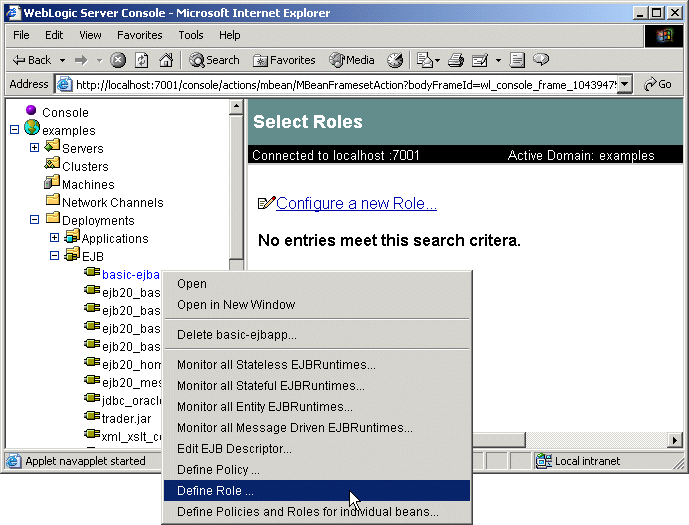
Task: Select the basic-ejbapp tree entry
Action: [x=131, y=275]
